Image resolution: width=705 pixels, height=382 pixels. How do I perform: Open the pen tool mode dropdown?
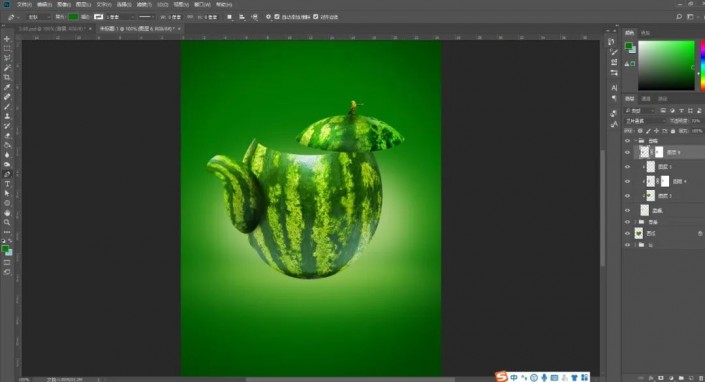click(x=38, y=17)
